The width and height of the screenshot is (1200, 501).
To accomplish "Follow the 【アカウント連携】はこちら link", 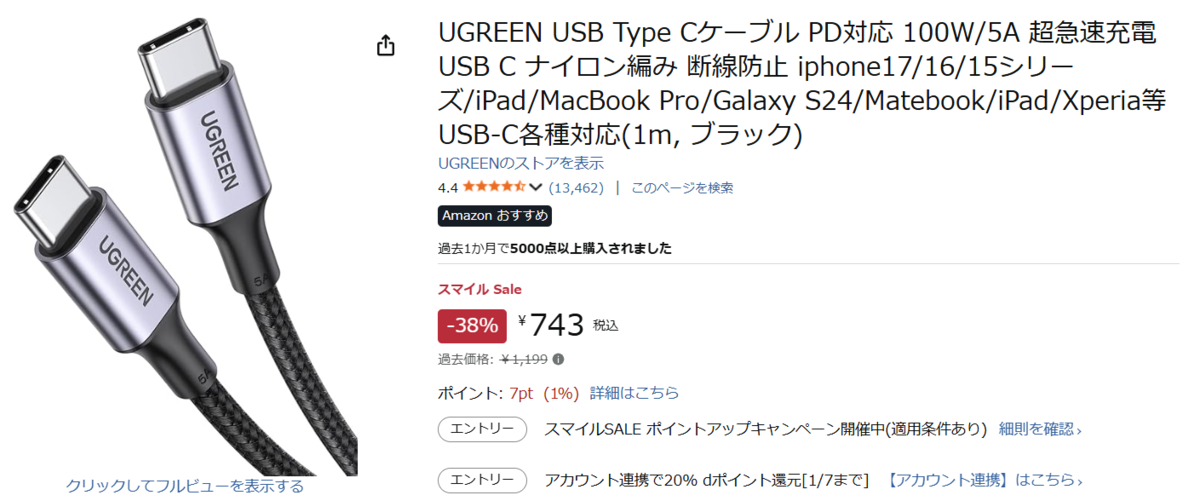I will point(984,480).
